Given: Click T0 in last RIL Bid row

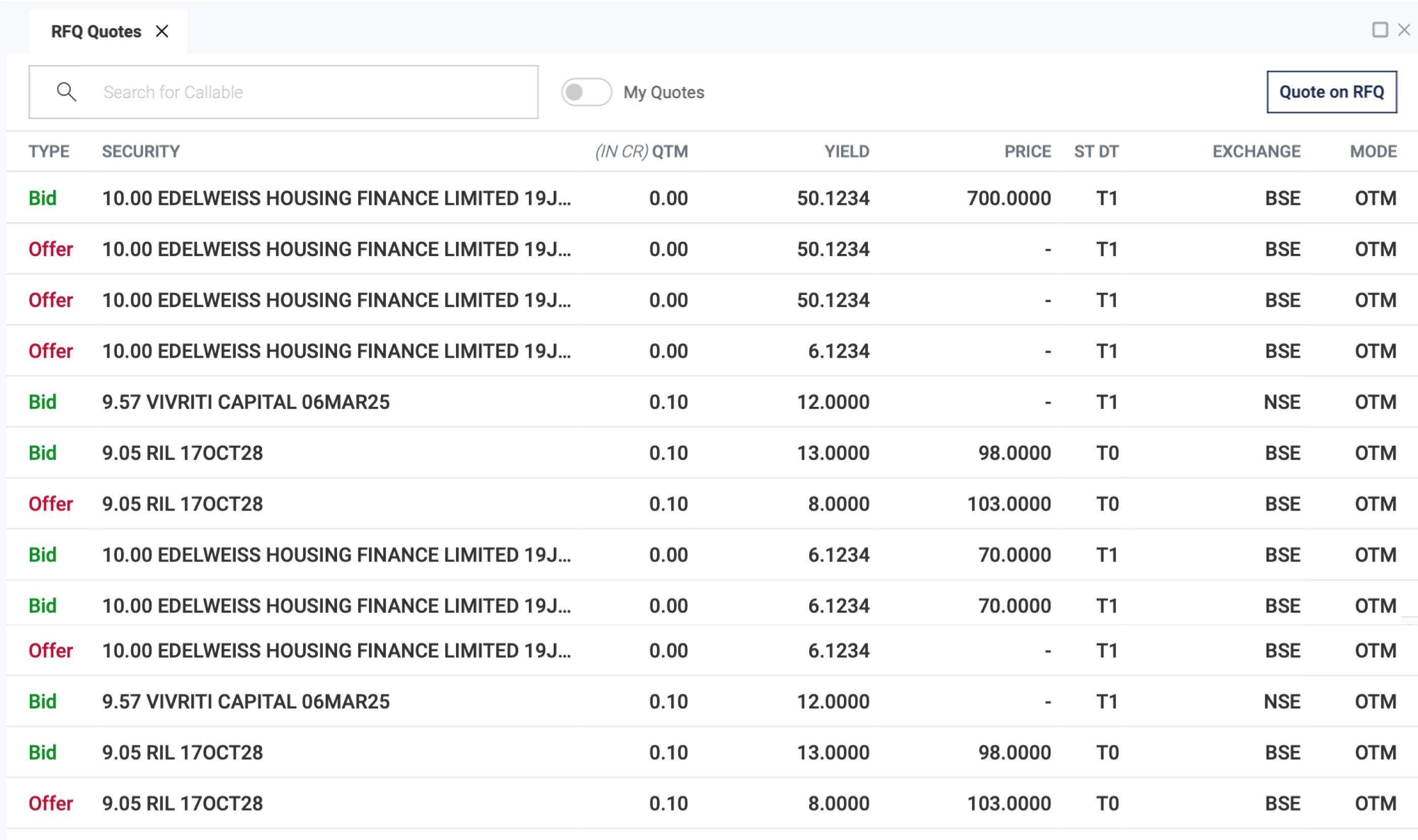Looking at the screenshot, I should pyautogui.click(x=1108, y=752).
